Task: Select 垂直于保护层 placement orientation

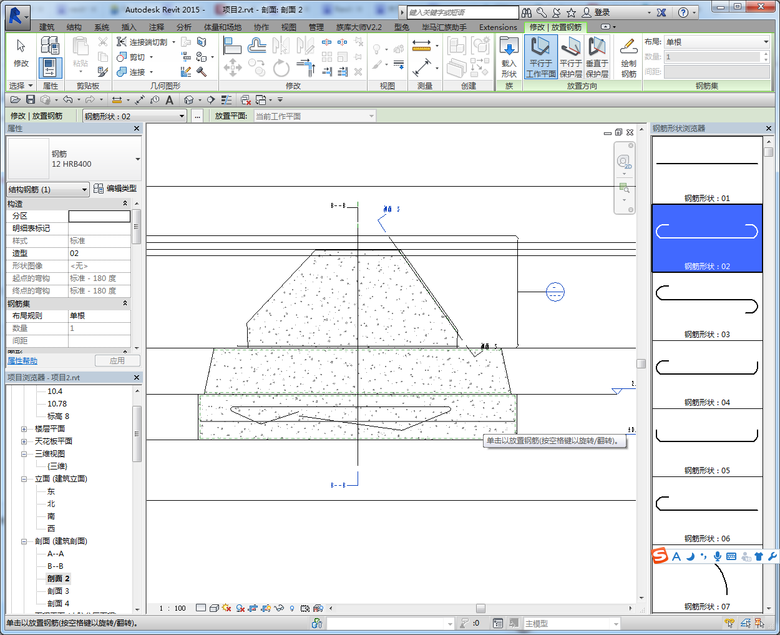Action: point(598,56)
